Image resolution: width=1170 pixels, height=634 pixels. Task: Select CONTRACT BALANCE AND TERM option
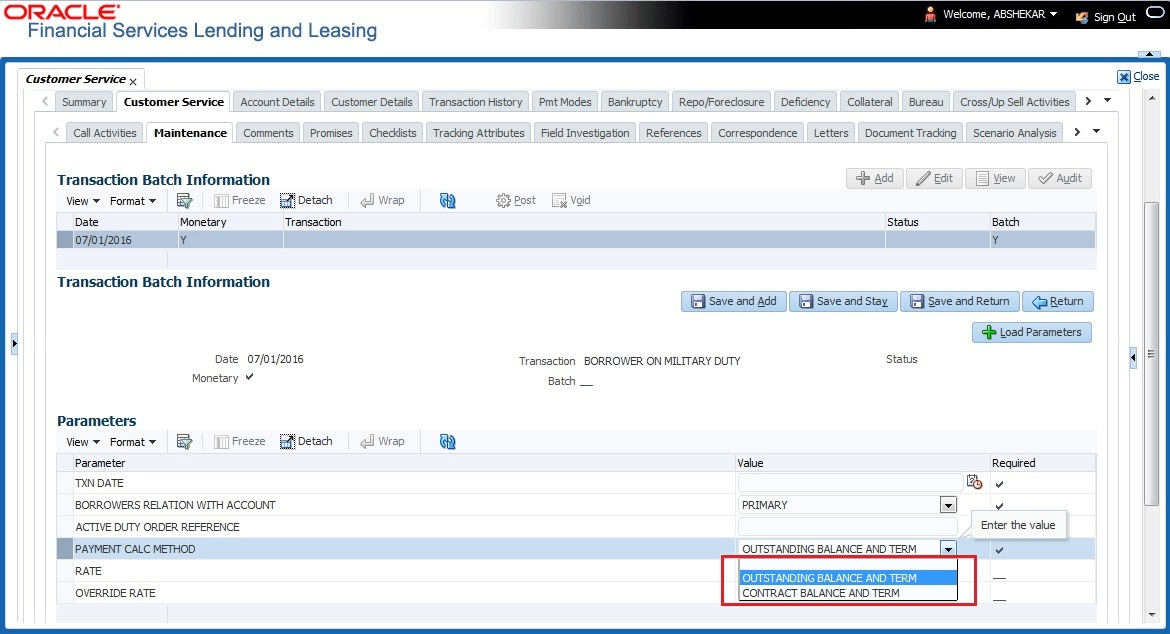pyautogui.click(x=848, y=593)
